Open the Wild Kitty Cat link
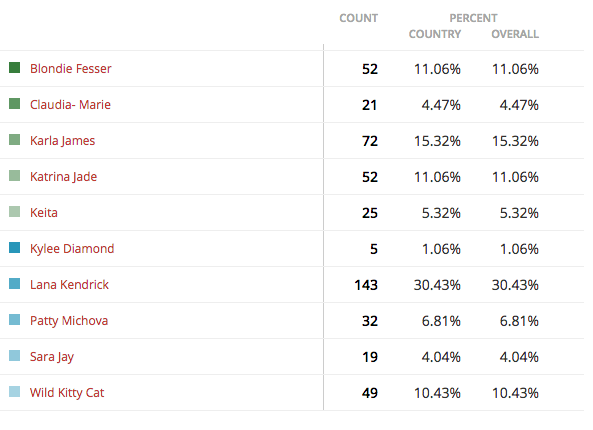The width and height of the screenshot is (593, 430). click(x=67, y=393)
